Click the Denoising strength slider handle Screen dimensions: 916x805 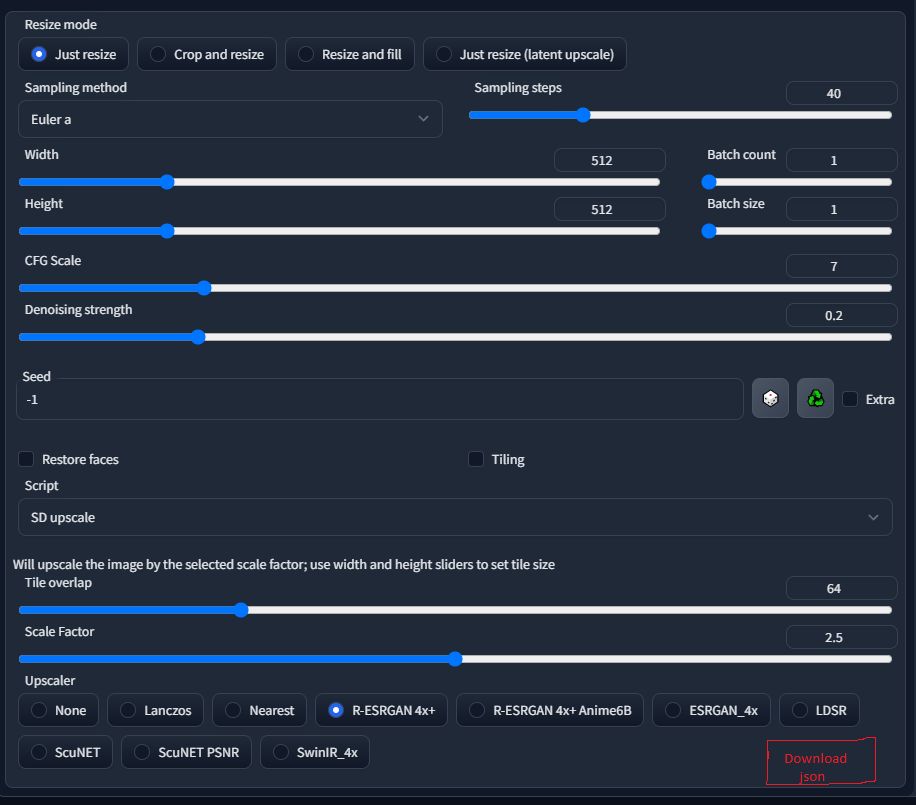198,336
